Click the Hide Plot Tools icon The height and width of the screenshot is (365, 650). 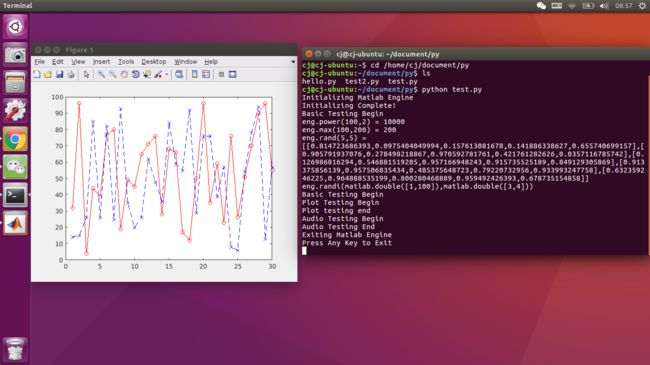coord(221,75)
